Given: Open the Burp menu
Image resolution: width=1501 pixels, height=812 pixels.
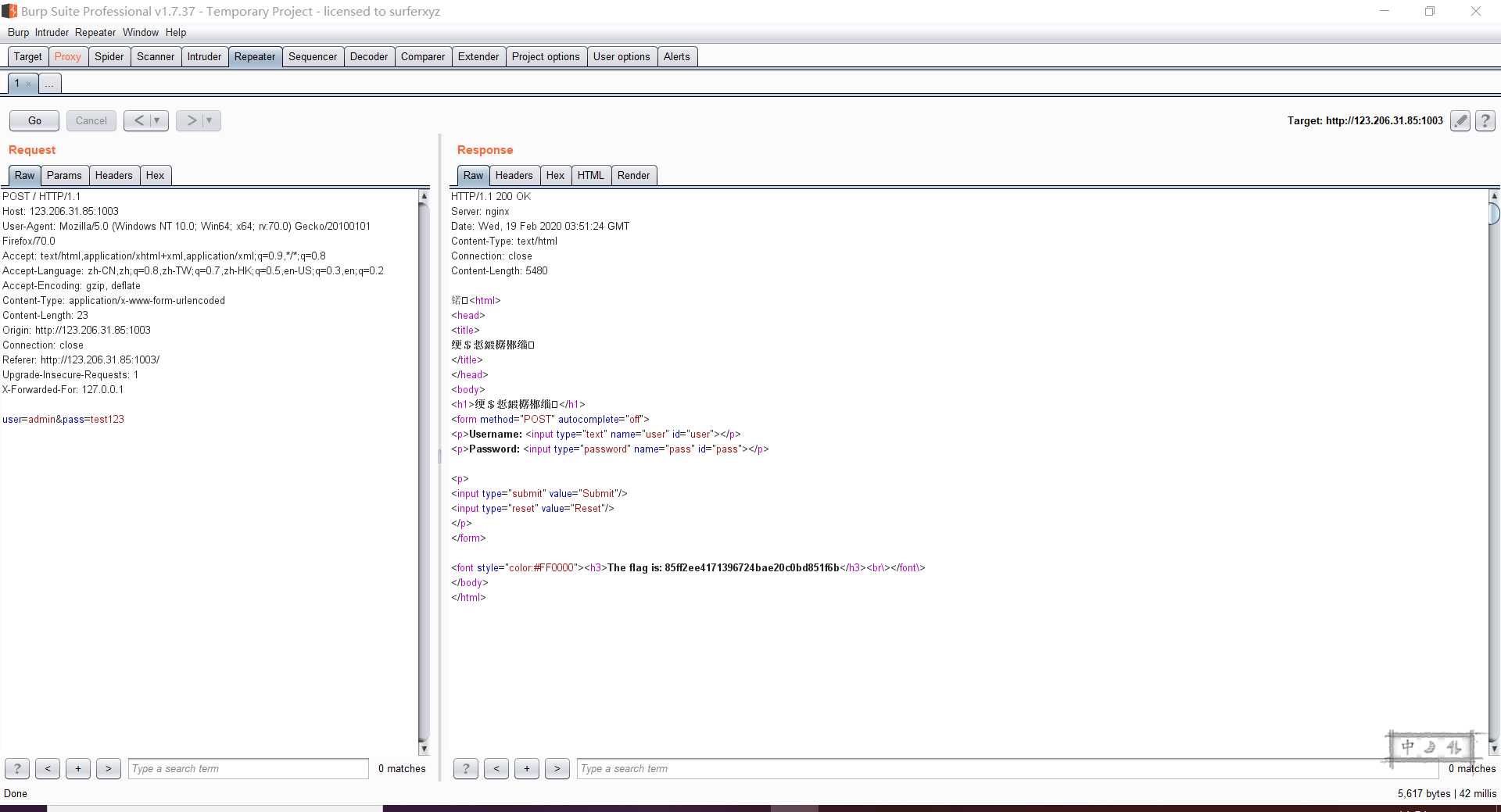Looking at the screenshot, I should [18, 32].
